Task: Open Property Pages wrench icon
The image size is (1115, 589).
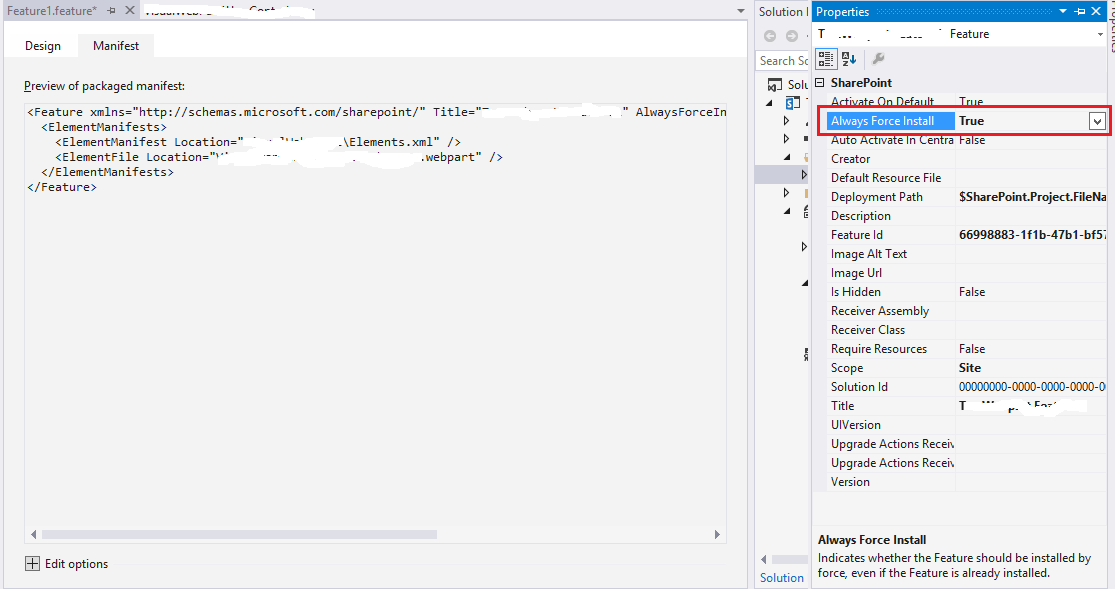Action: [x=878, y=59]
